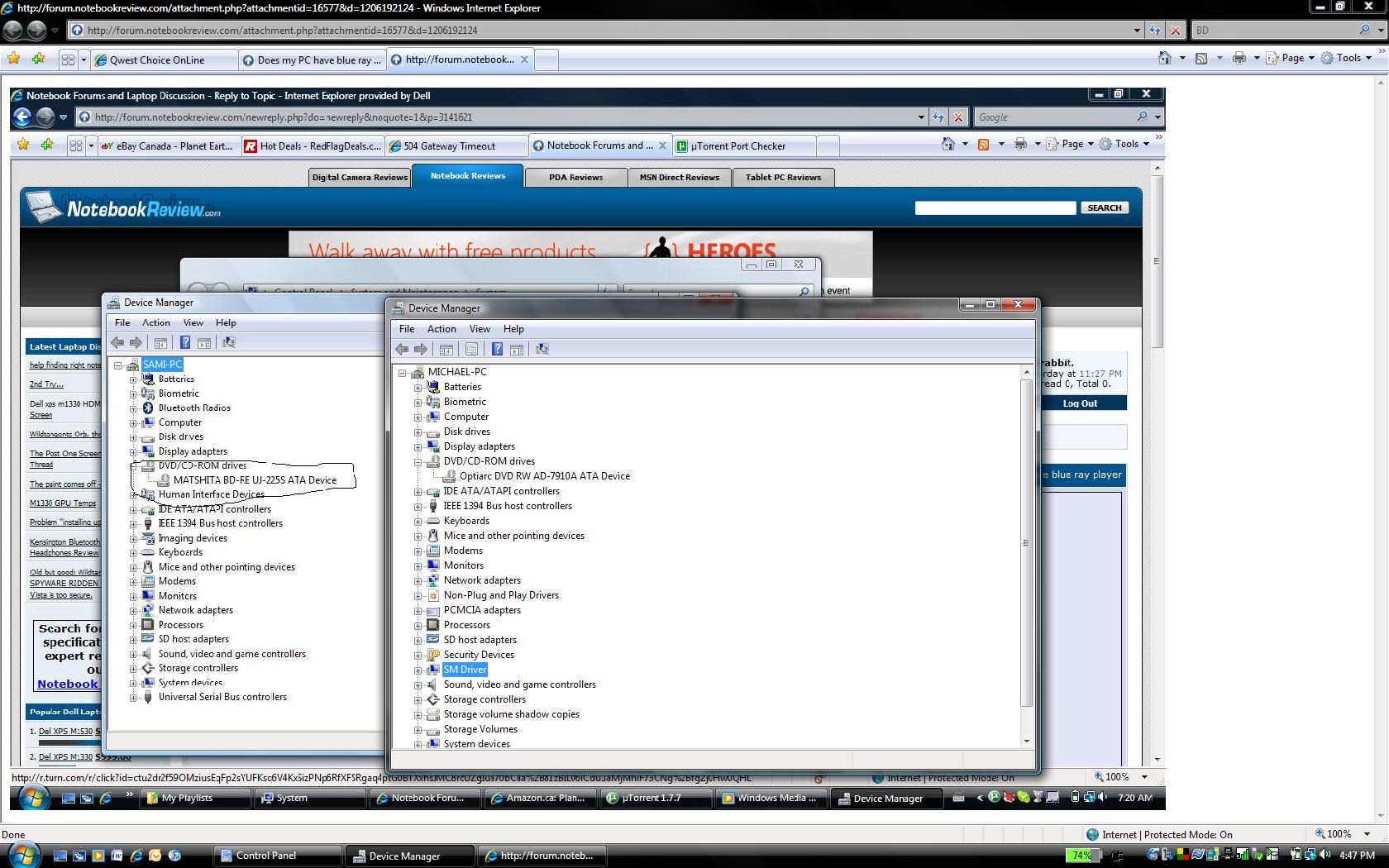The height and width of the screenshot is (868, 1389).
Task: Select Human Interface Devices in SAMI-PC Device Manager
Action: (212, 494)
